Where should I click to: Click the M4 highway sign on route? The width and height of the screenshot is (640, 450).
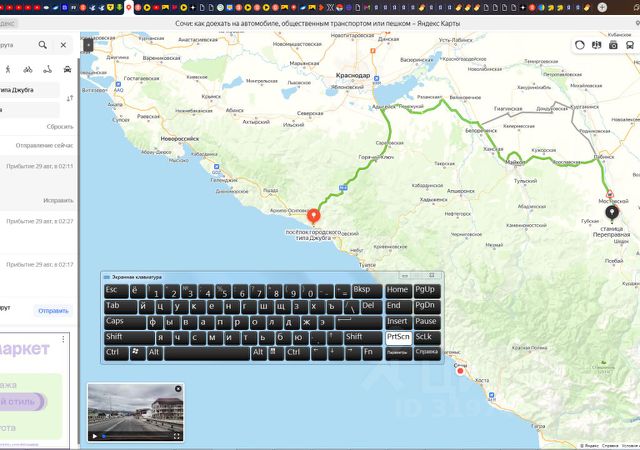[x=343, y=188]
